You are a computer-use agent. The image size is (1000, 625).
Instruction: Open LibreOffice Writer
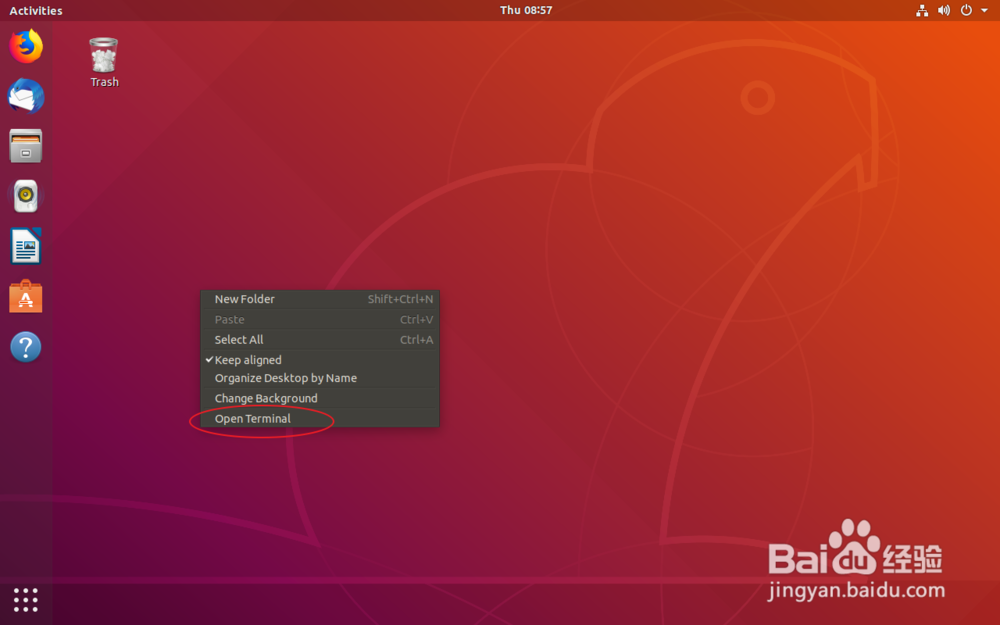(x=25, y=245)
